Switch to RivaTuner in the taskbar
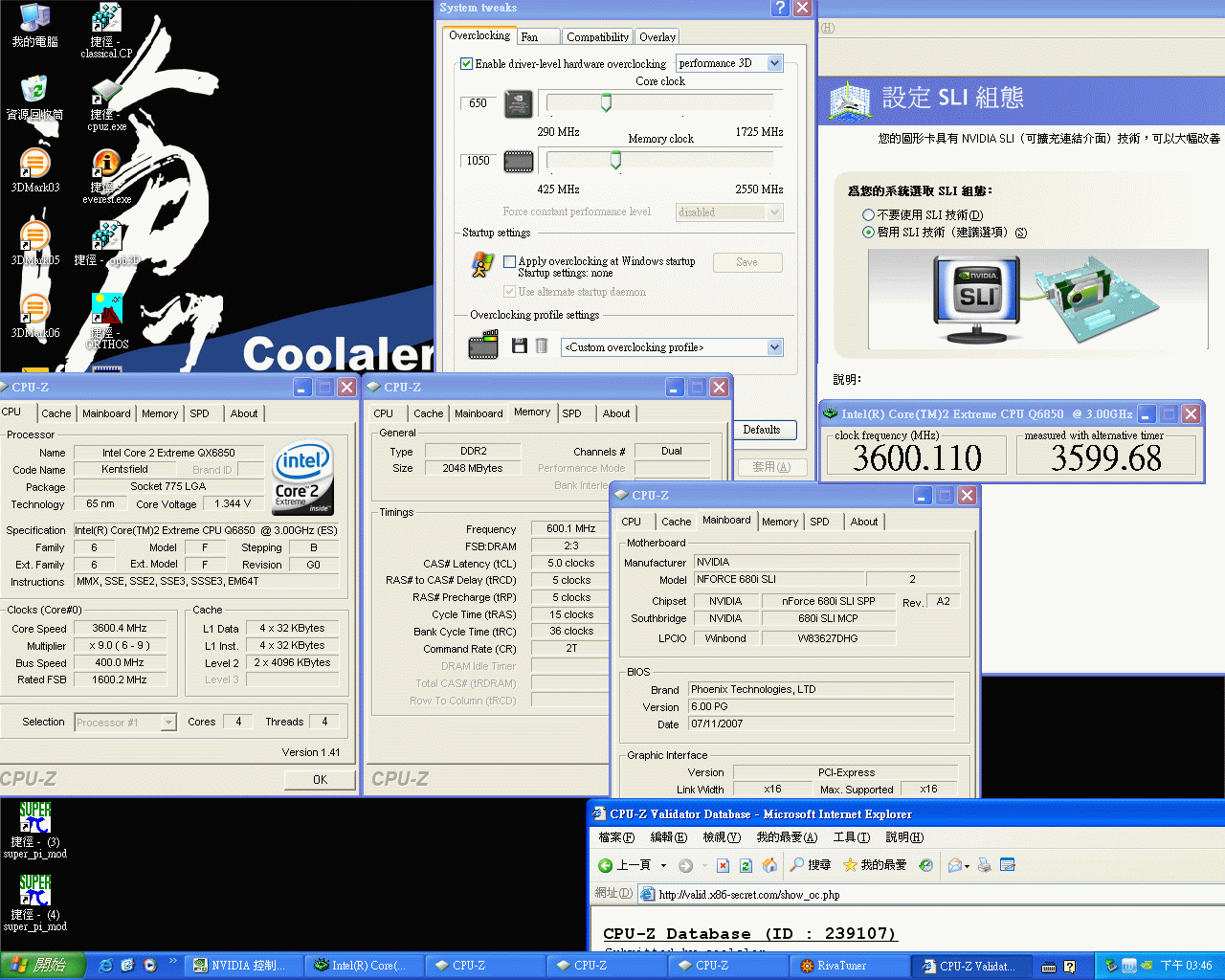The height and width of the screenshot is (980, 1225). 850,966
